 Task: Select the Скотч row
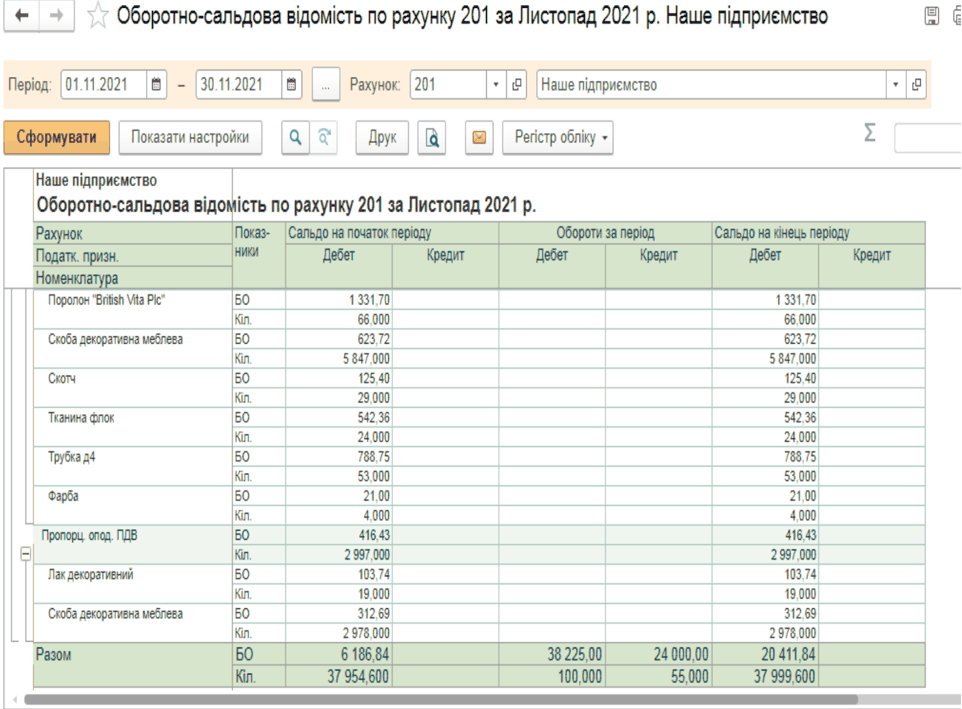point(133,388)
